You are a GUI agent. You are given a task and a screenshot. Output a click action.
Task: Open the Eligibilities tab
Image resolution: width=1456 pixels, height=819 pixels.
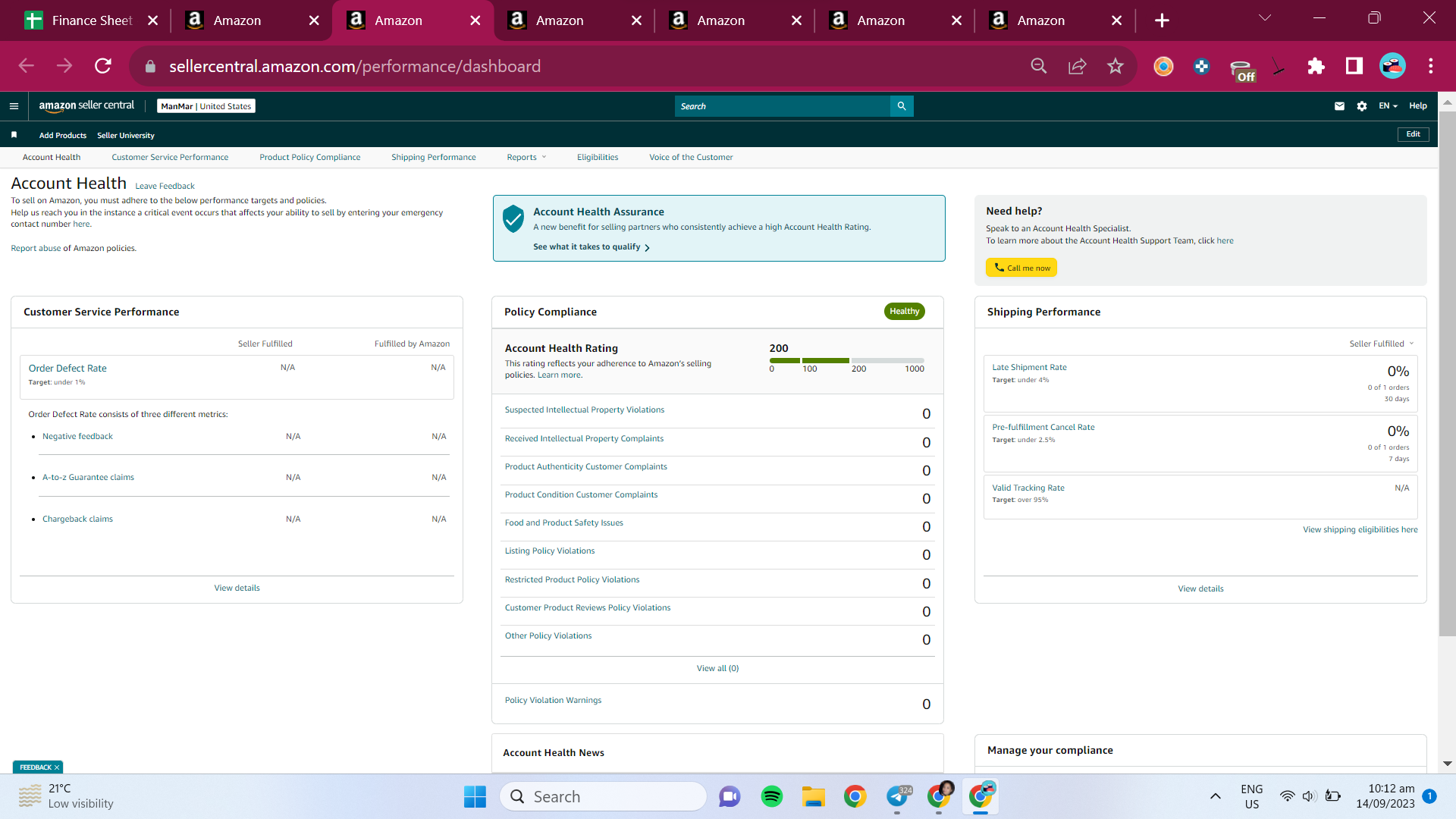598,157
